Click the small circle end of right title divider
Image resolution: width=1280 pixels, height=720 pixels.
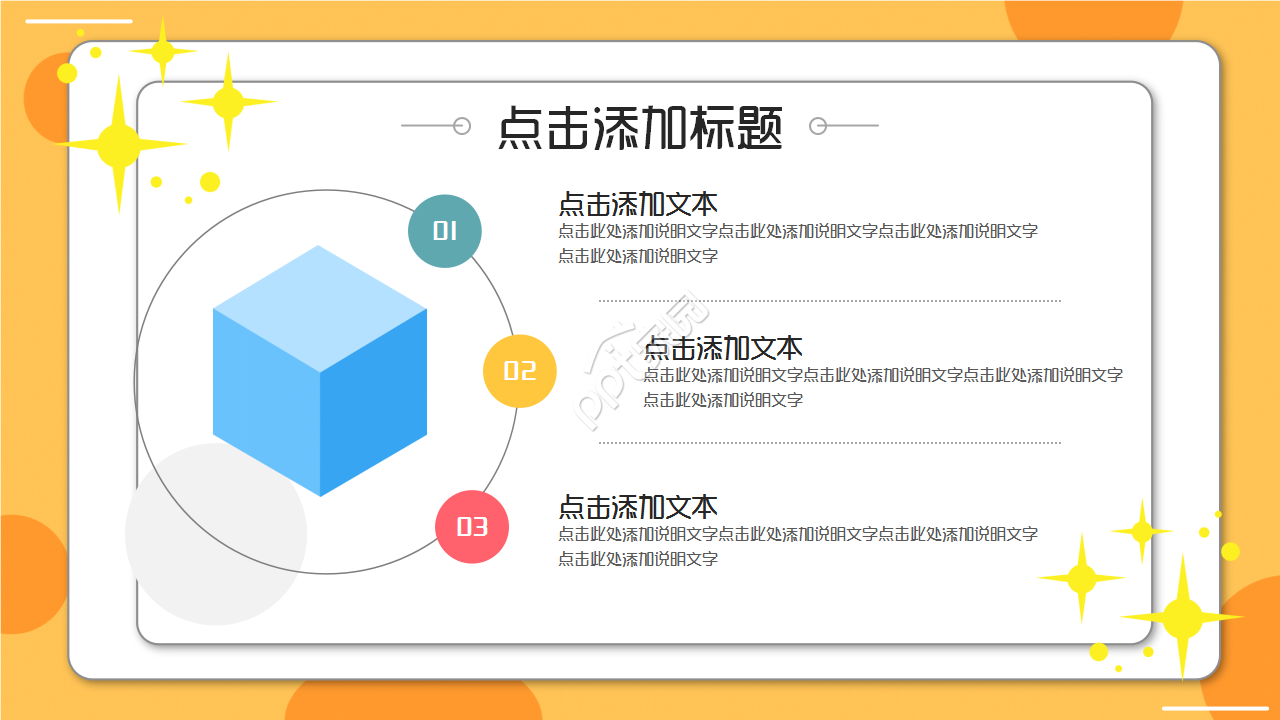(x=818, y=125)
